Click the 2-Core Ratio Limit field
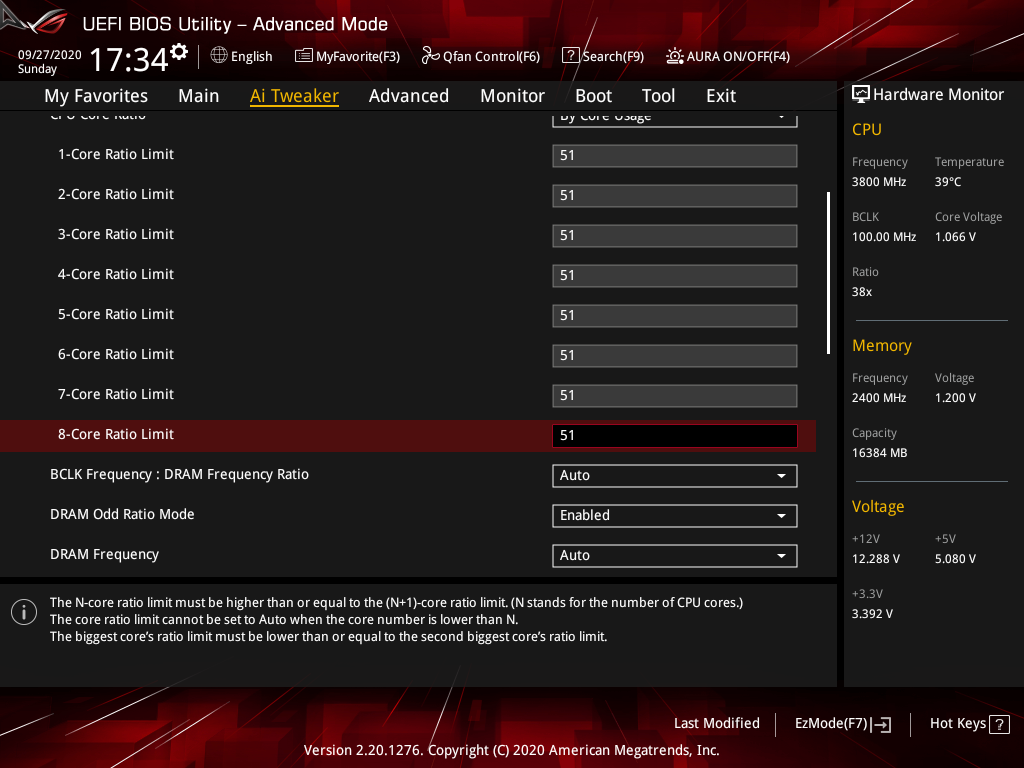Image resolution: width=1024 pixels, height=768 pixels. [675, 195]
